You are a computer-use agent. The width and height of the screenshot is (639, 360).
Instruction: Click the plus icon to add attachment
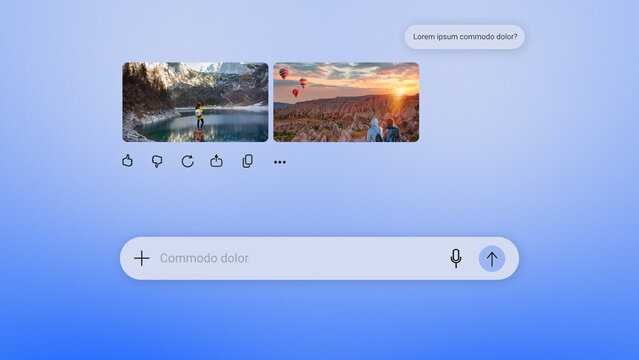pyautogui.click(x=142, y=258)
